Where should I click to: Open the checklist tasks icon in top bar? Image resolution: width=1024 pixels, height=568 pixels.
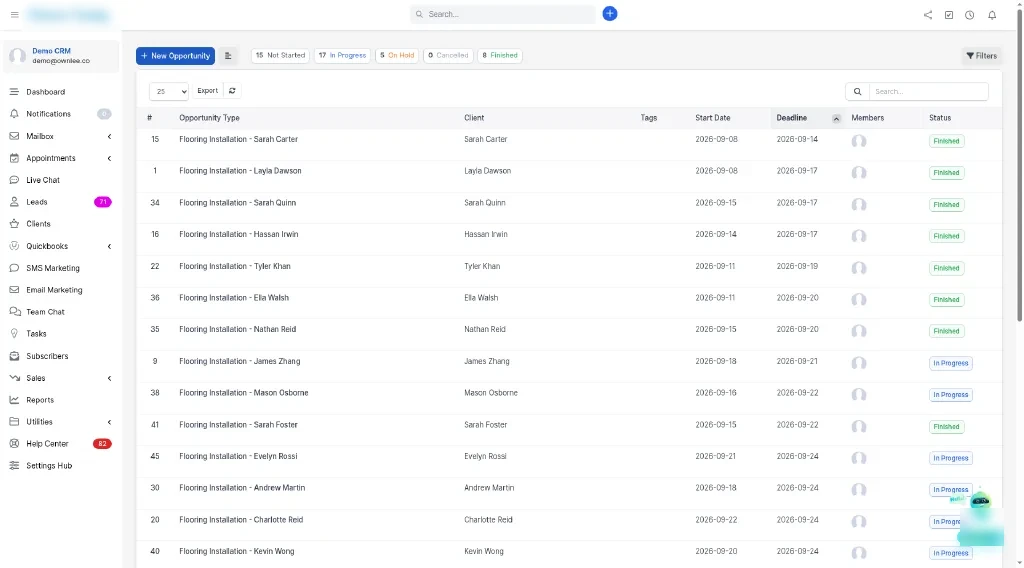coord(948,15)
